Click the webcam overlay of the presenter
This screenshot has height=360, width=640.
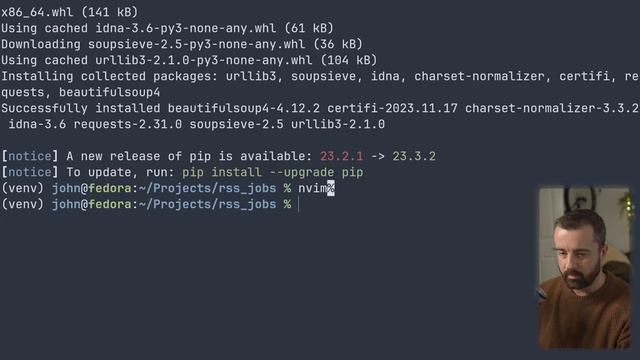(584, 268)
